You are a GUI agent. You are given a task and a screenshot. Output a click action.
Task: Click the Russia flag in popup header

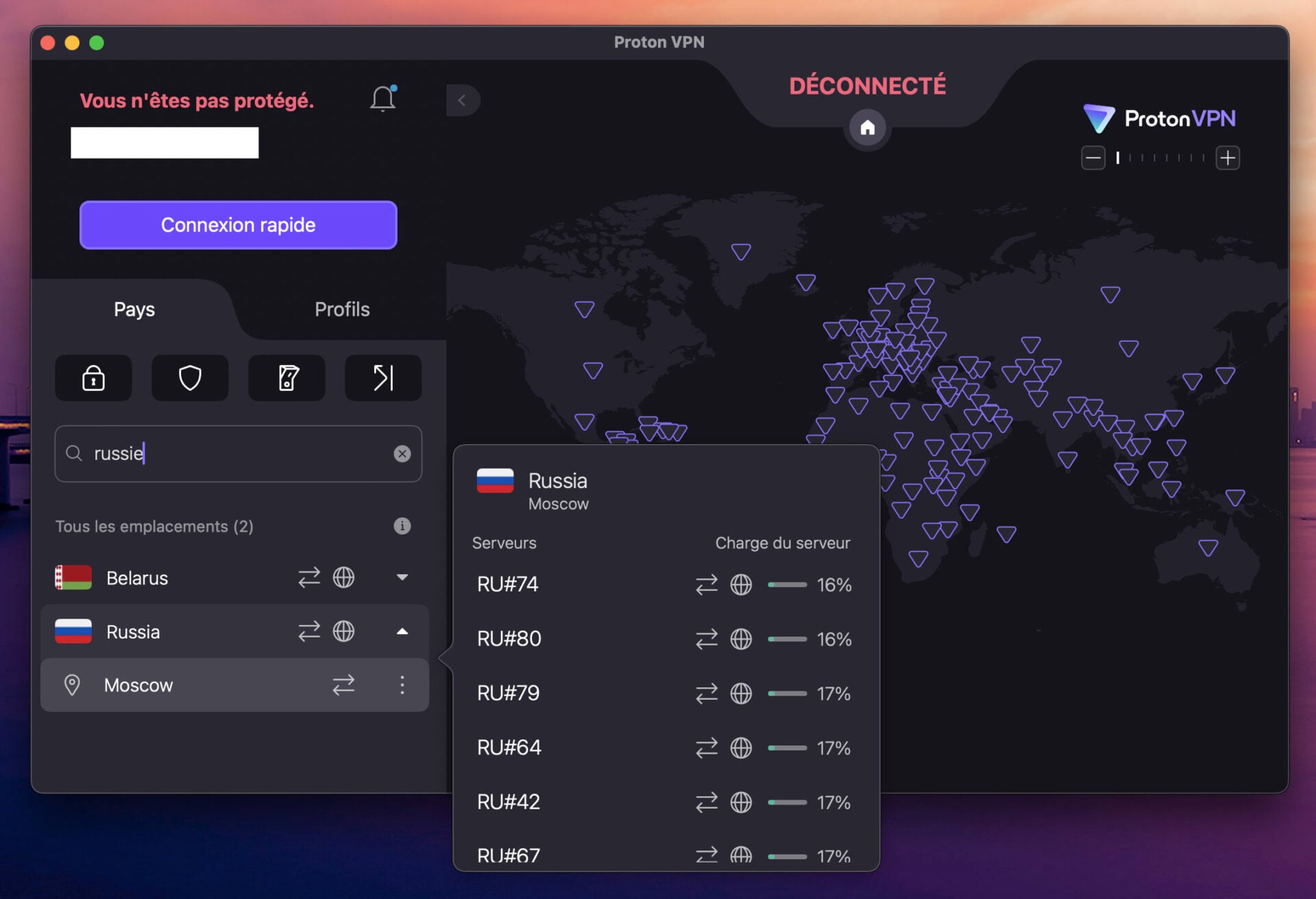(495, 481)
